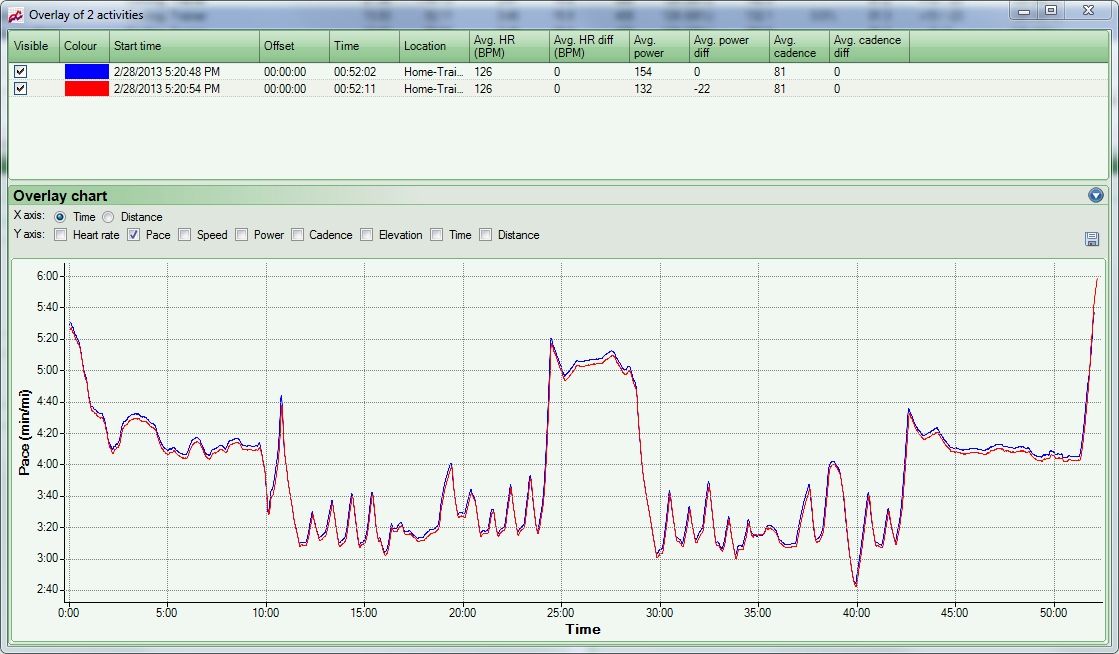Uncheck visibility of the blue activity
1119x654 pixels.
click(x=20, y=72)
